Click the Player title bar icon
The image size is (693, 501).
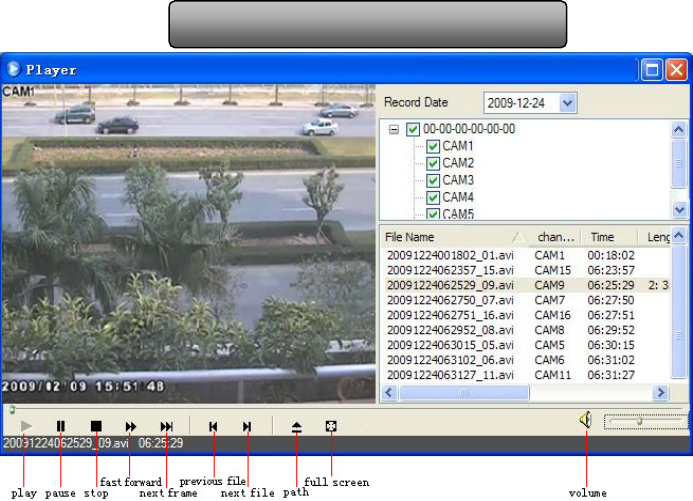13,69
